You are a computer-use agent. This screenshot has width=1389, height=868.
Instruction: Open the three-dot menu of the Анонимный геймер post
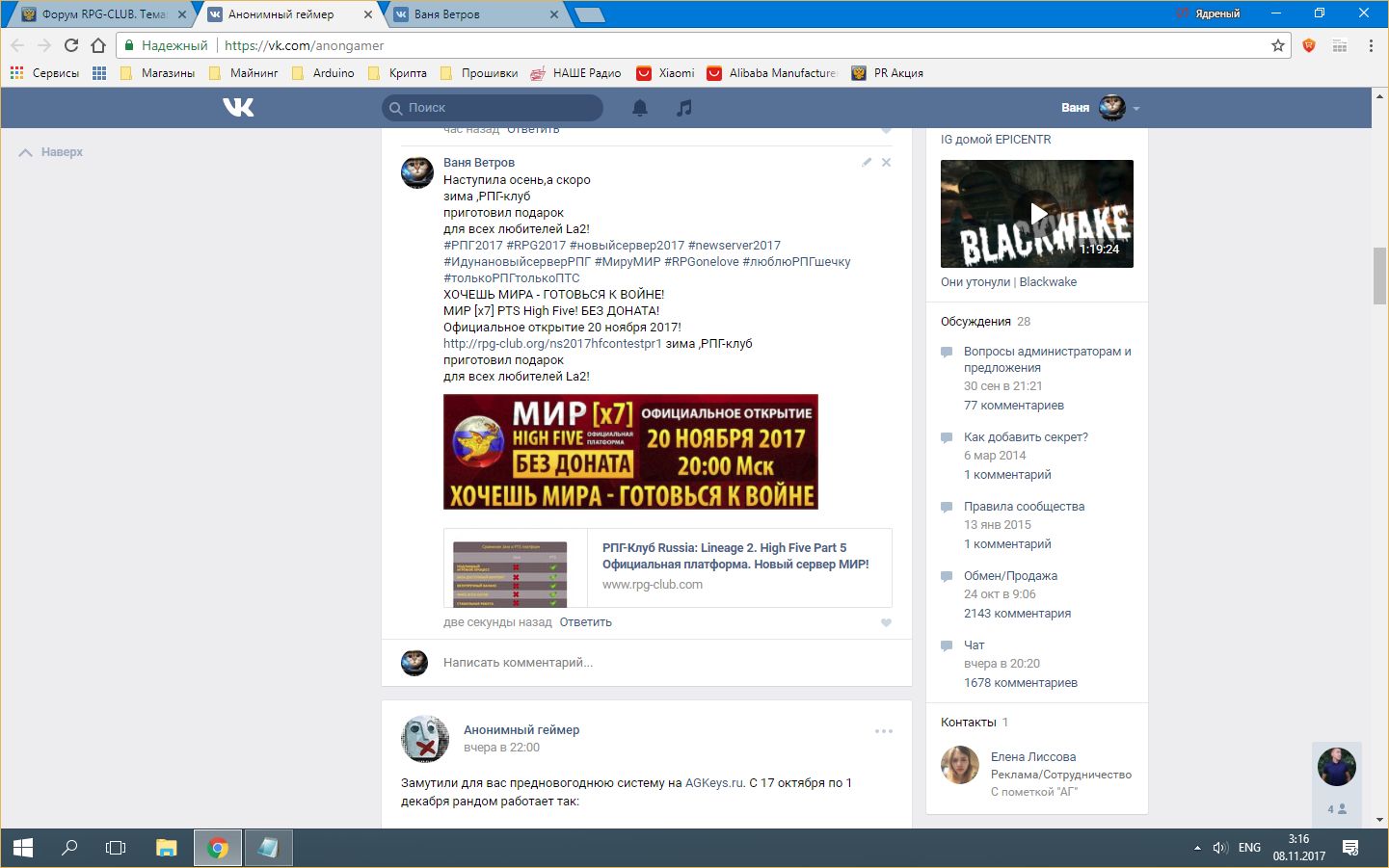click(884, 731)
